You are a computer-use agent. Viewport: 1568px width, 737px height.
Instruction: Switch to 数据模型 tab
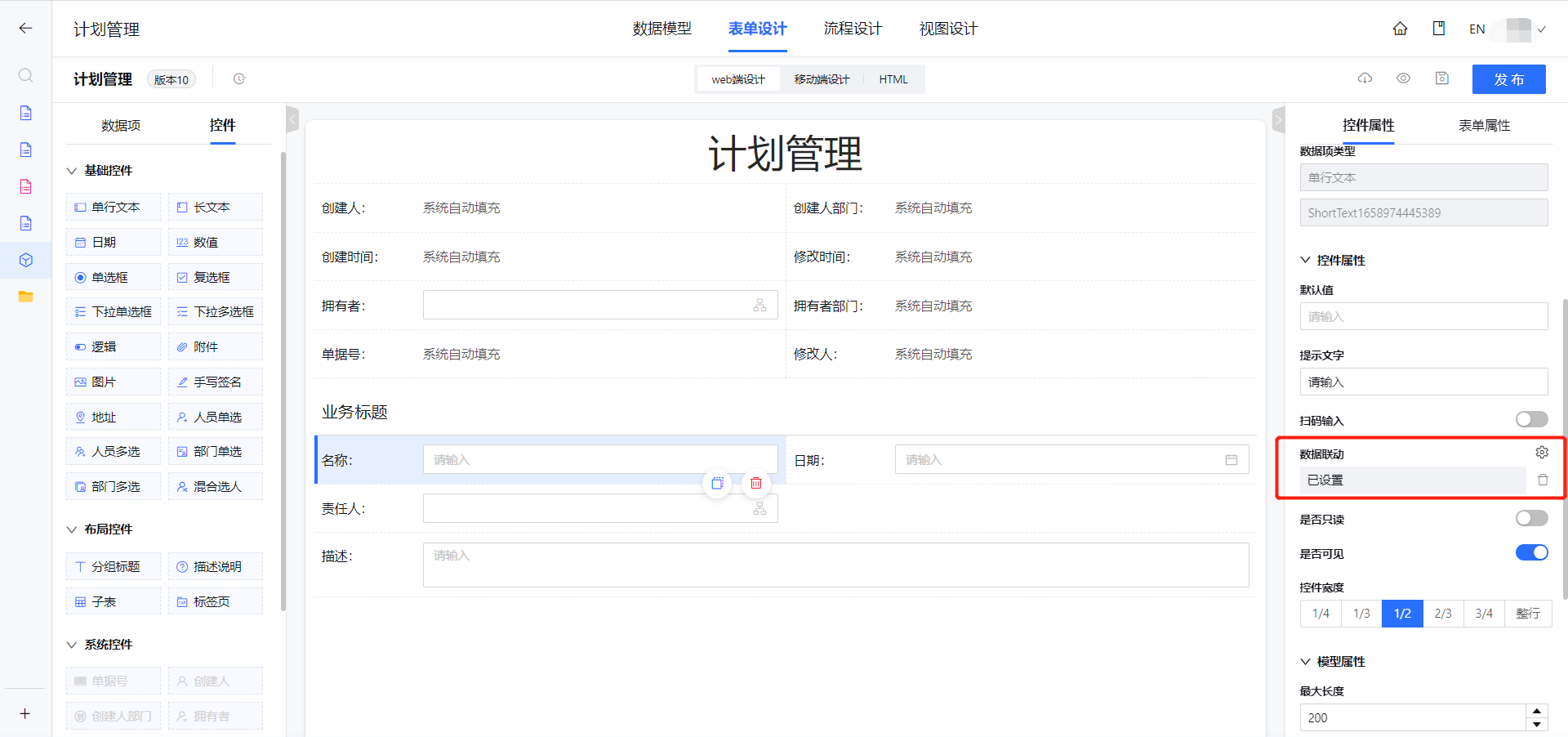coord(661,29)
